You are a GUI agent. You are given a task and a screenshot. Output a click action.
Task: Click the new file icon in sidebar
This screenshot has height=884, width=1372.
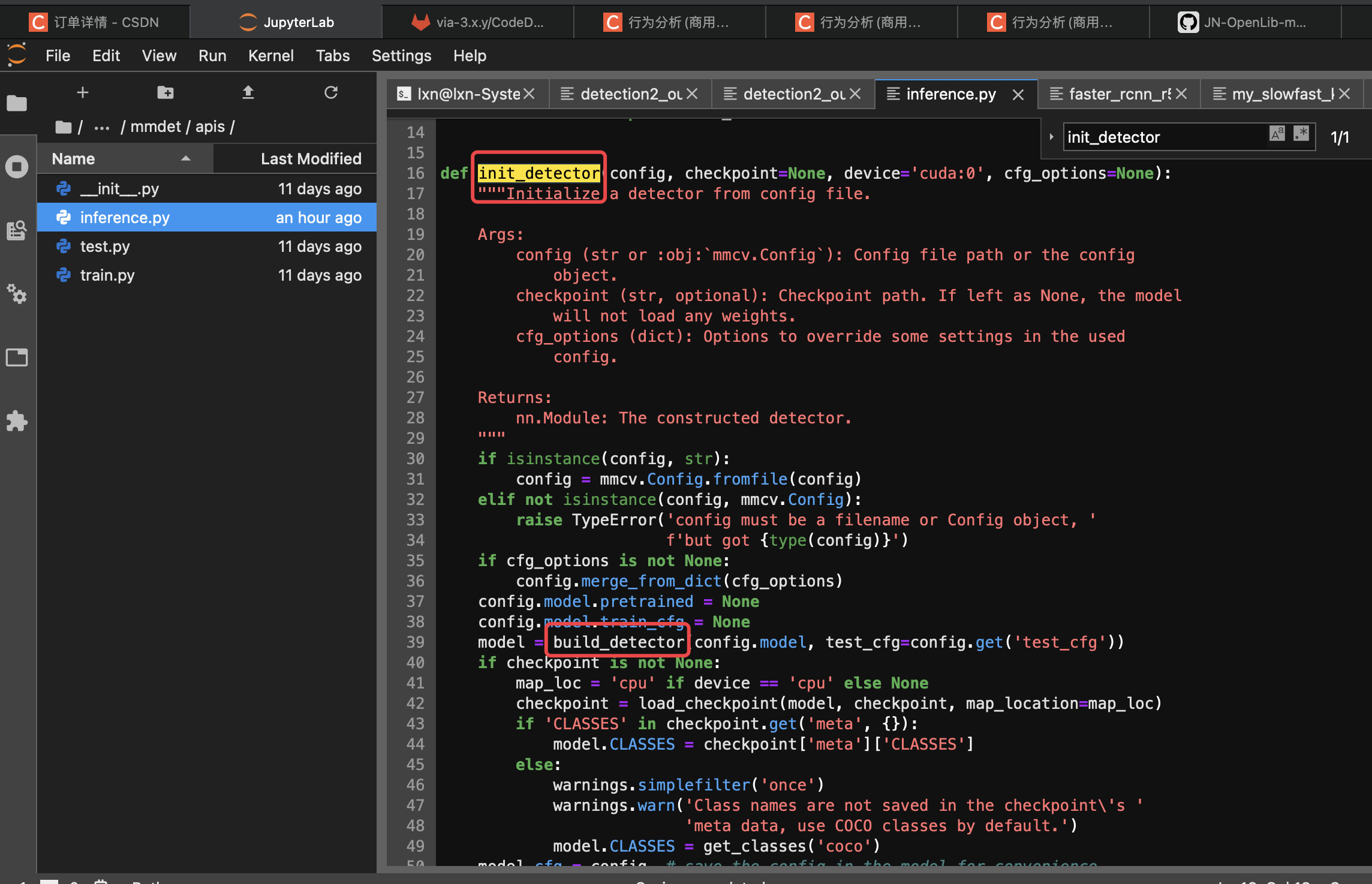[81, 92]
